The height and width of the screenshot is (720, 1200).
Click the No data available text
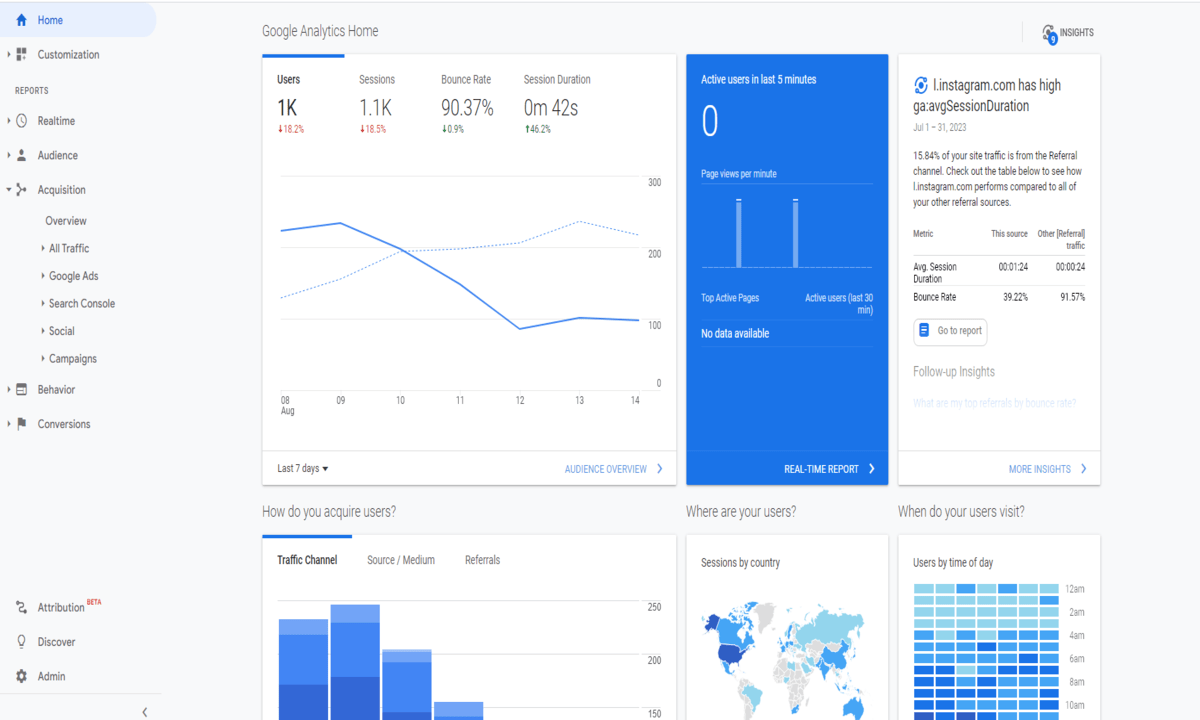pyautogui.click(x=735, y=334)
